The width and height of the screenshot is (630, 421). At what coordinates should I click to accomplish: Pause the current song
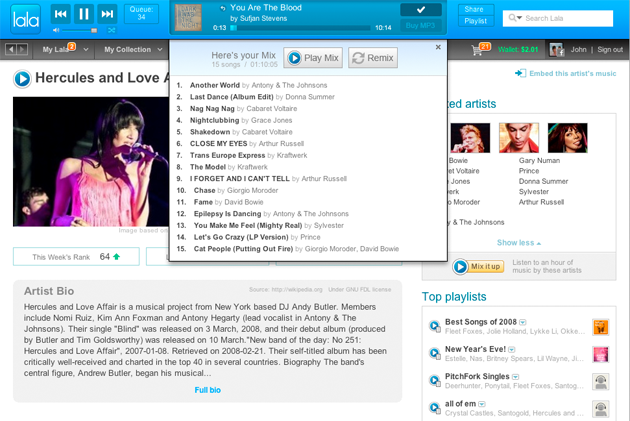[84, 14]
